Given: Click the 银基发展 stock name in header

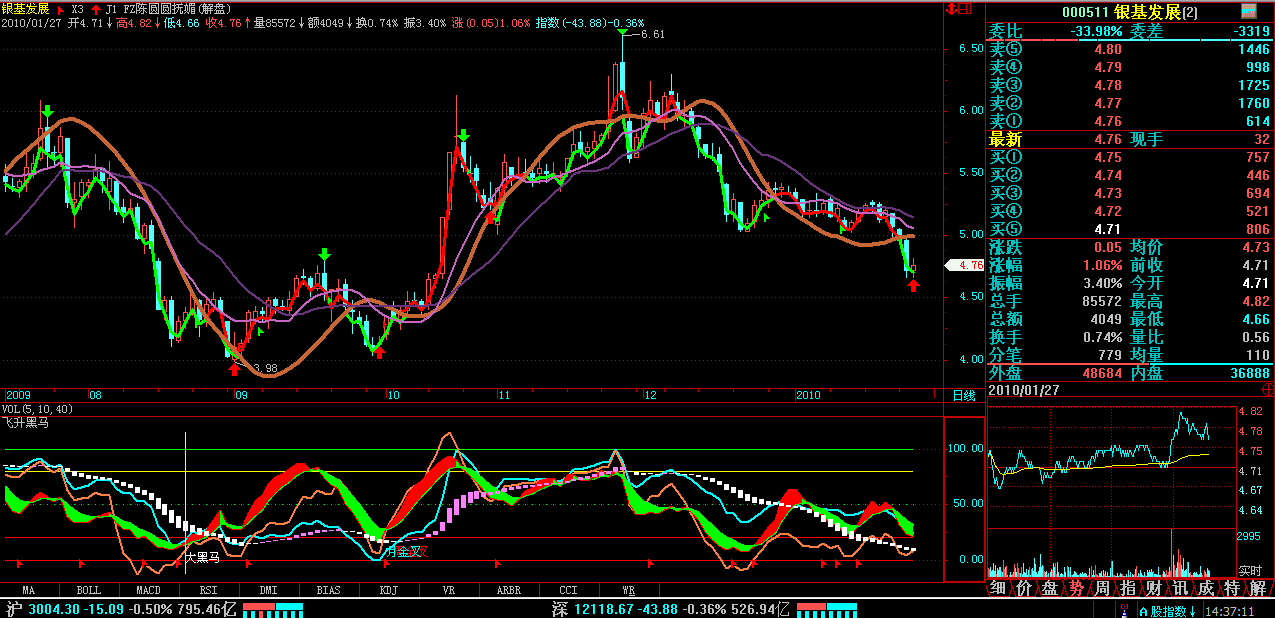Looking at the screenshot, I should tap(25, 9).
